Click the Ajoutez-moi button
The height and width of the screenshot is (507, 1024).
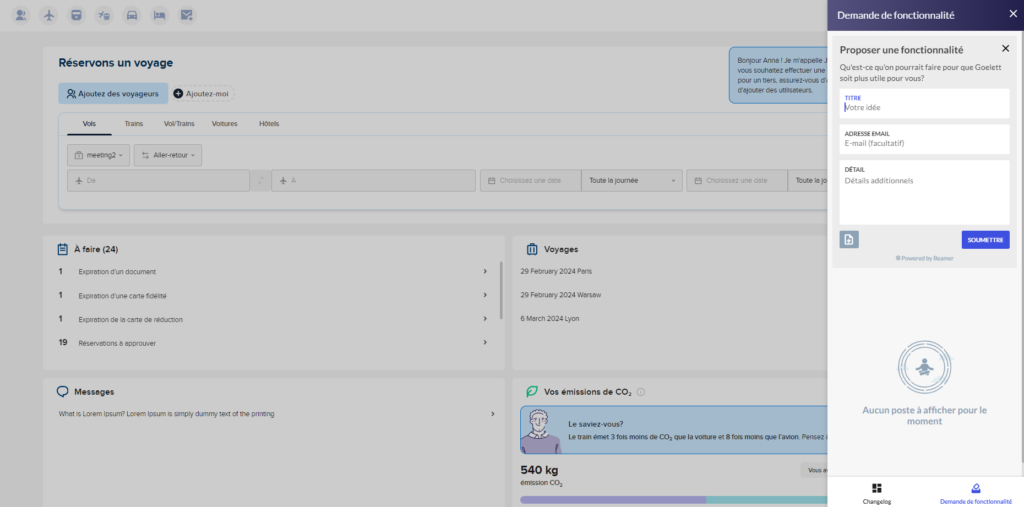tap(202, 93)
